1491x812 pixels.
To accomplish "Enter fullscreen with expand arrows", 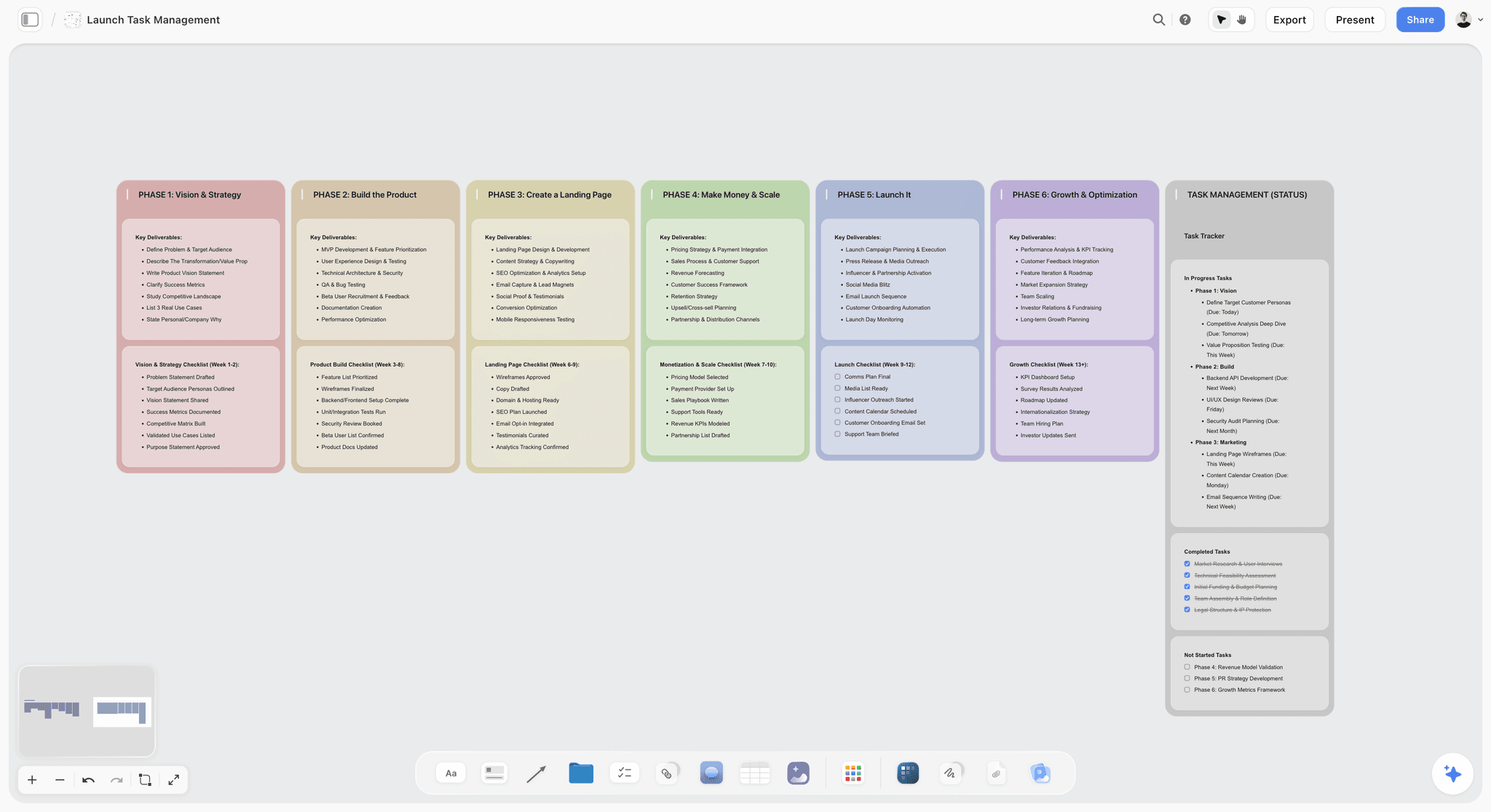I will [173, 780].
